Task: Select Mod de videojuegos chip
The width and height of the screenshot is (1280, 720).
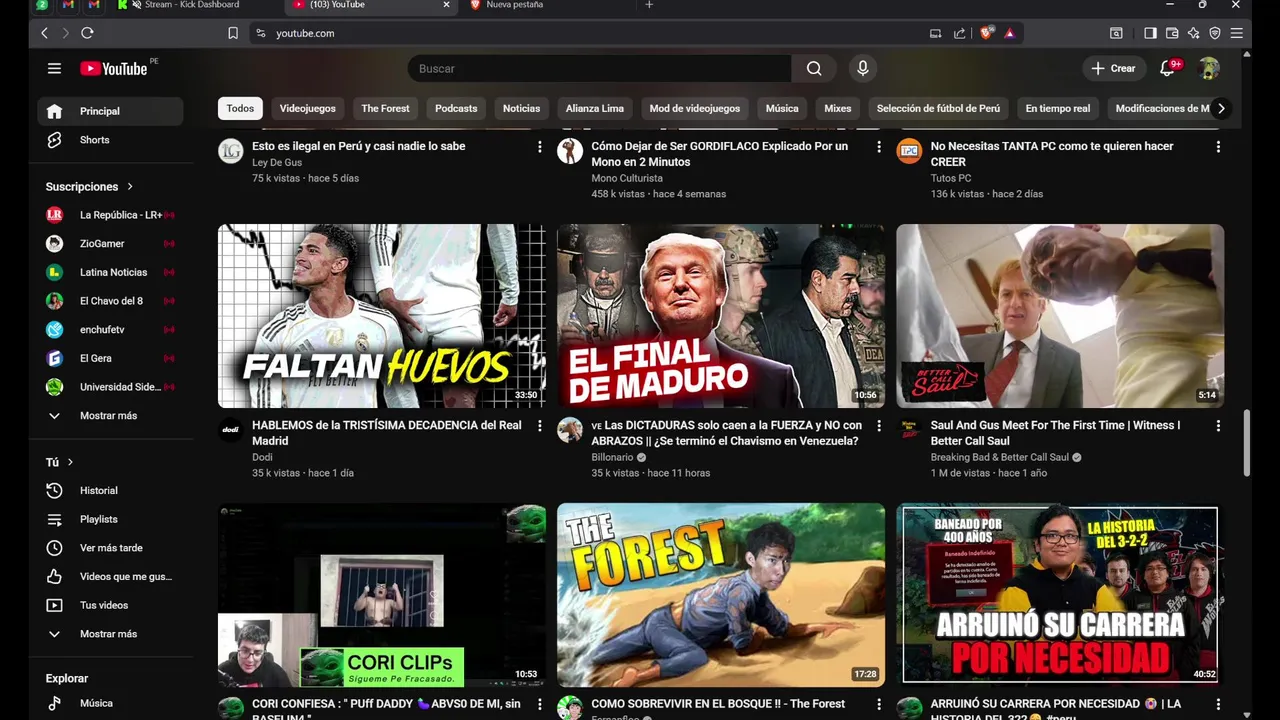Action: point(695,108)
